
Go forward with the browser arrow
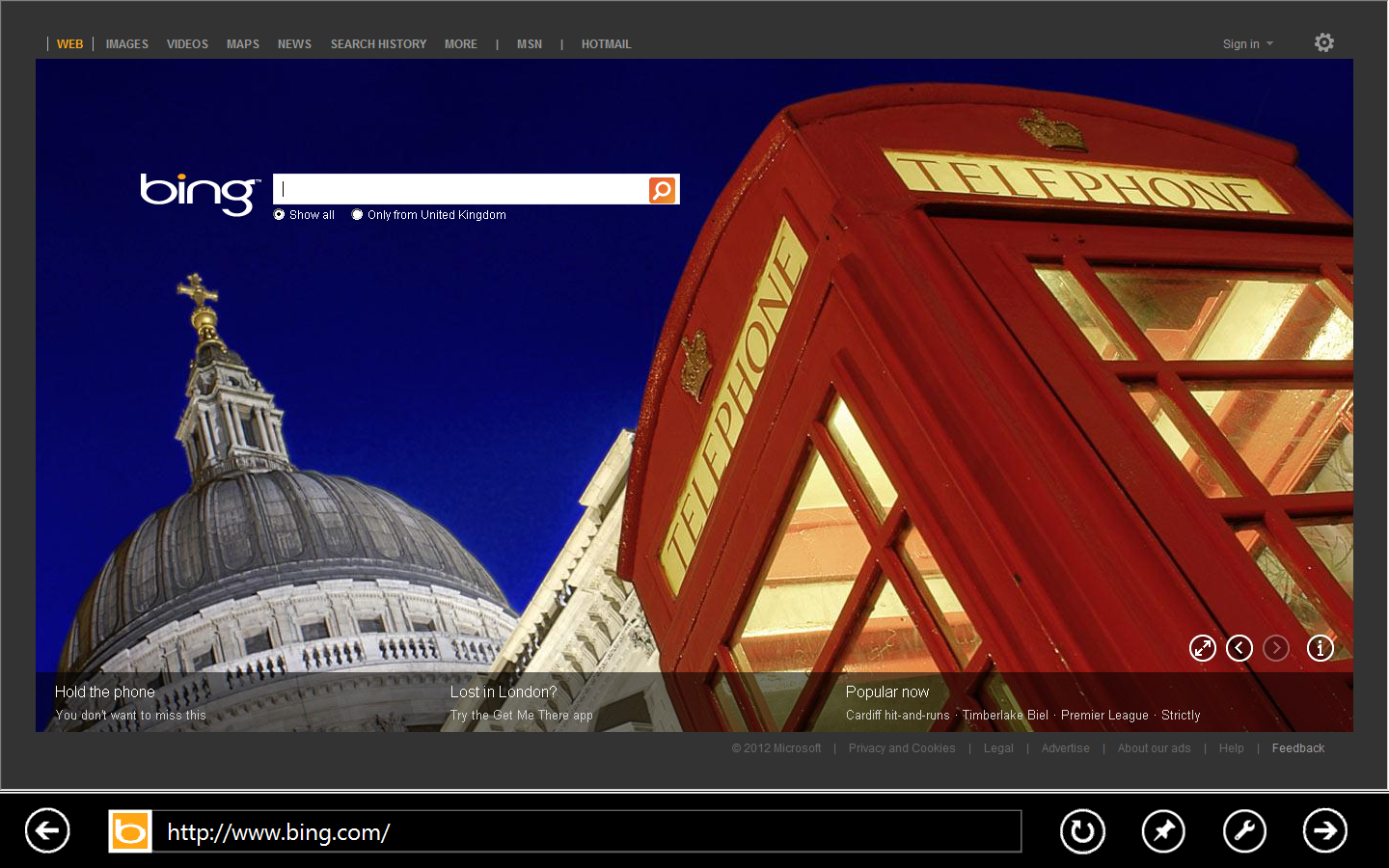(1325, 830)
